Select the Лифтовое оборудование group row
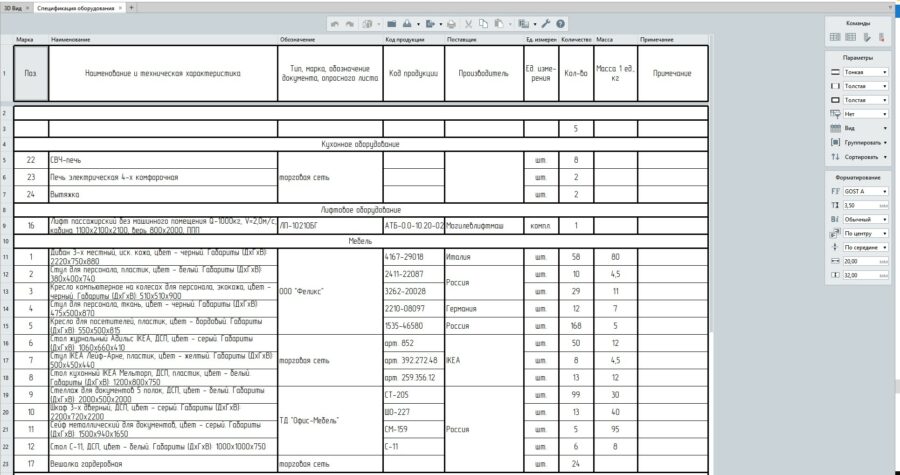Image resolution: width=900 pixels, height=475 pixels. [x=360, y=210]
